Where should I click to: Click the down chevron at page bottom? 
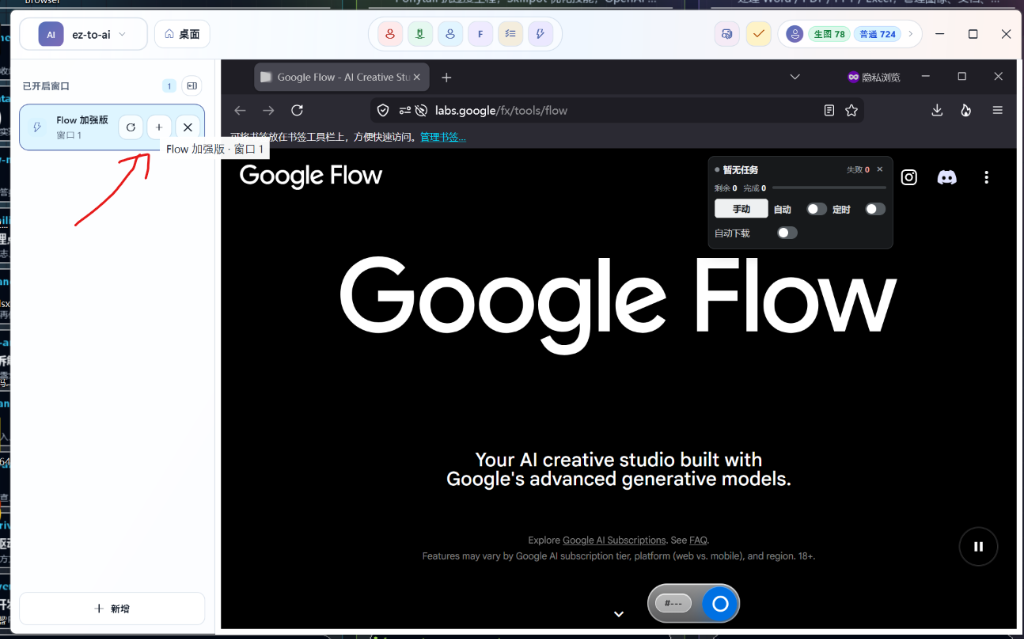click(618, 614)
